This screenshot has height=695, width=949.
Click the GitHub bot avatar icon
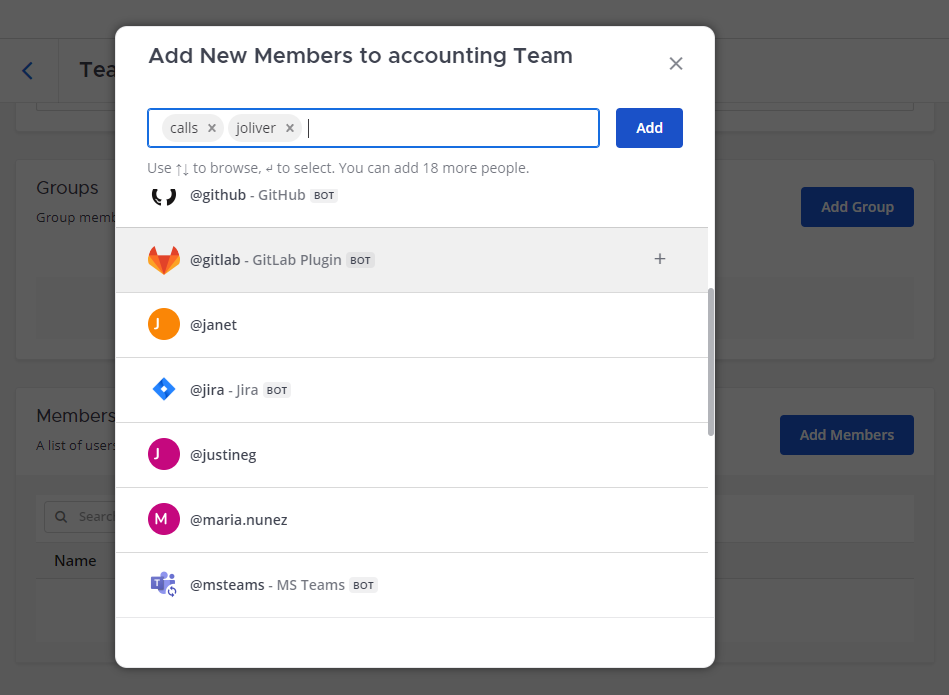pos(163,194)
